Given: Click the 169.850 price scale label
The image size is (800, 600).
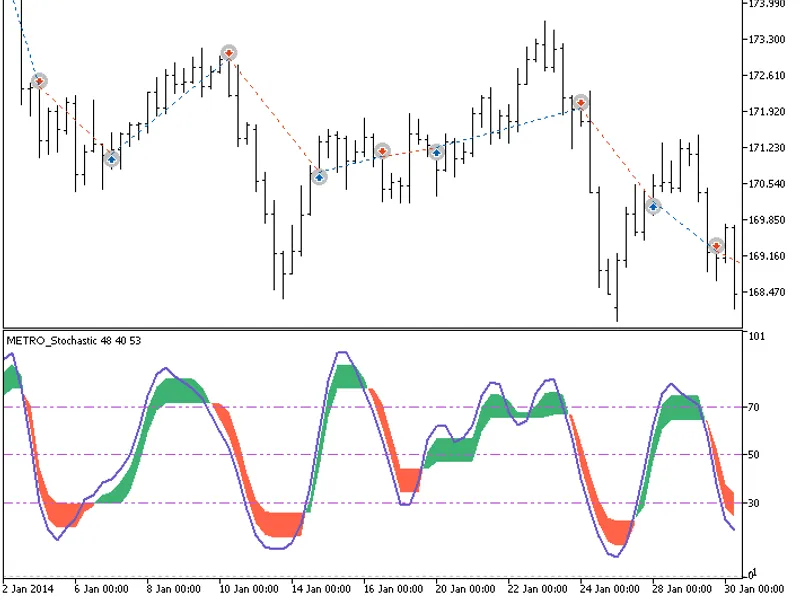Looking at the screenshot, I should (766, 220).
